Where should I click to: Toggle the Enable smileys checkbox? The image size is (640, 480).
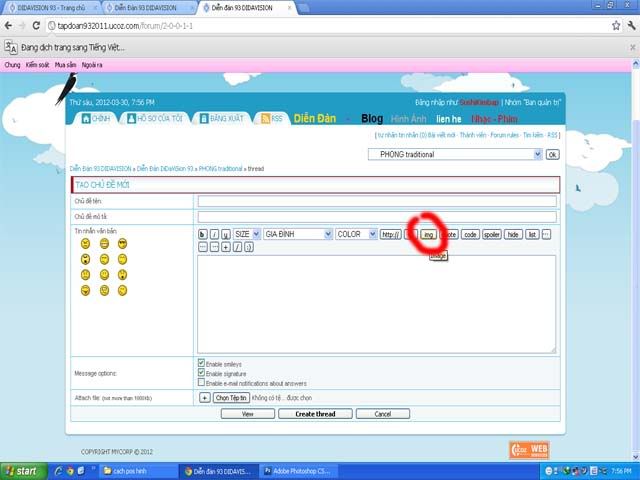(x=201, y=363)
